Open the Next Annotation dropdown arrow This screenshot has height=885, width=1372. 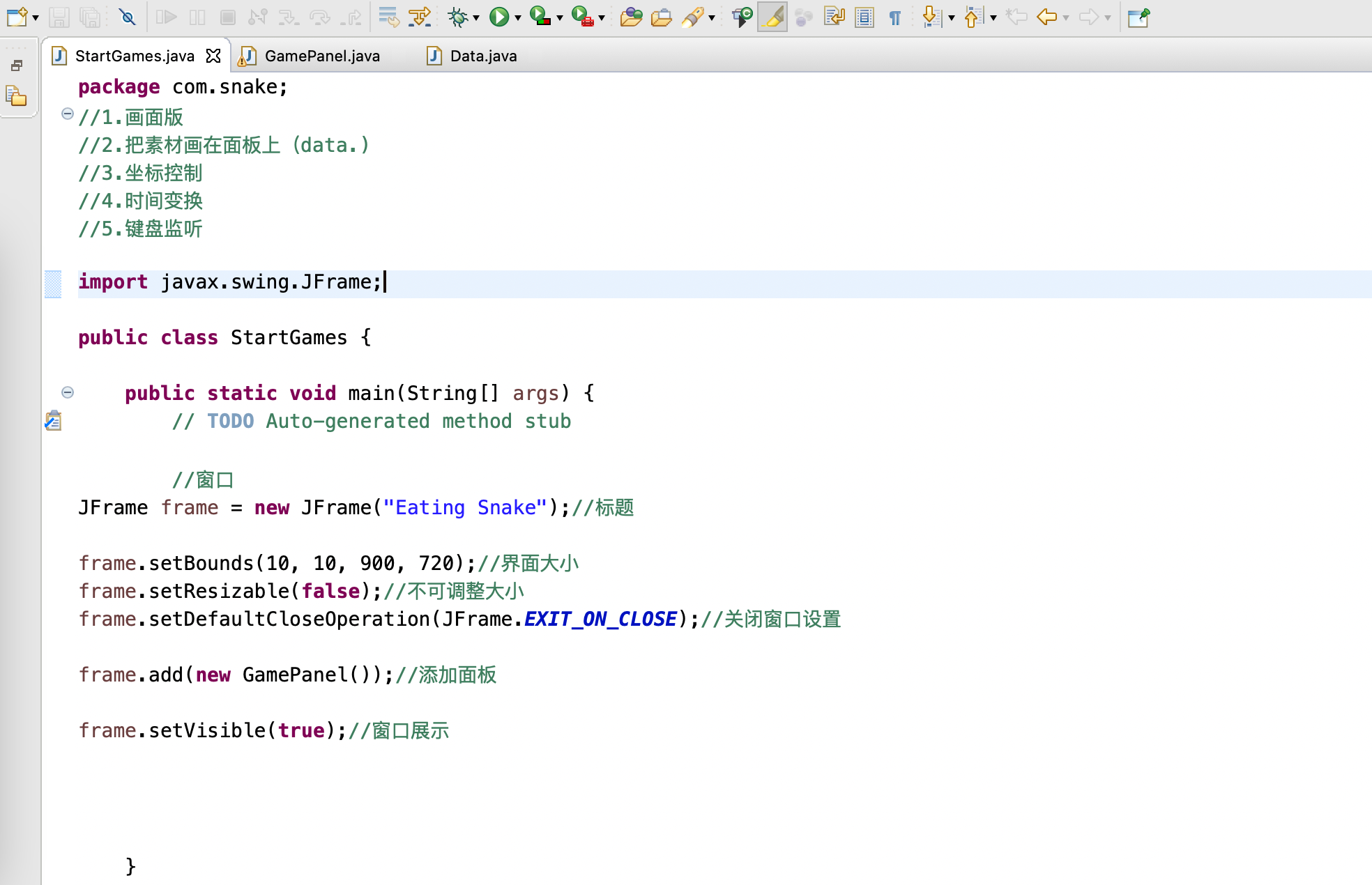pos(952,18)
